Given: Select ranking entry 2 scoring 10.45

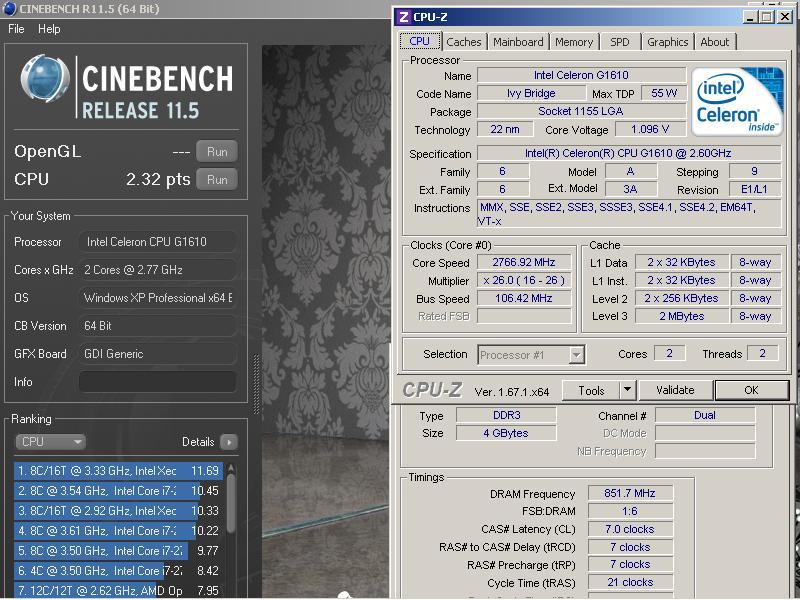Looking at the screenshot, I should click(x=118, y=490).
